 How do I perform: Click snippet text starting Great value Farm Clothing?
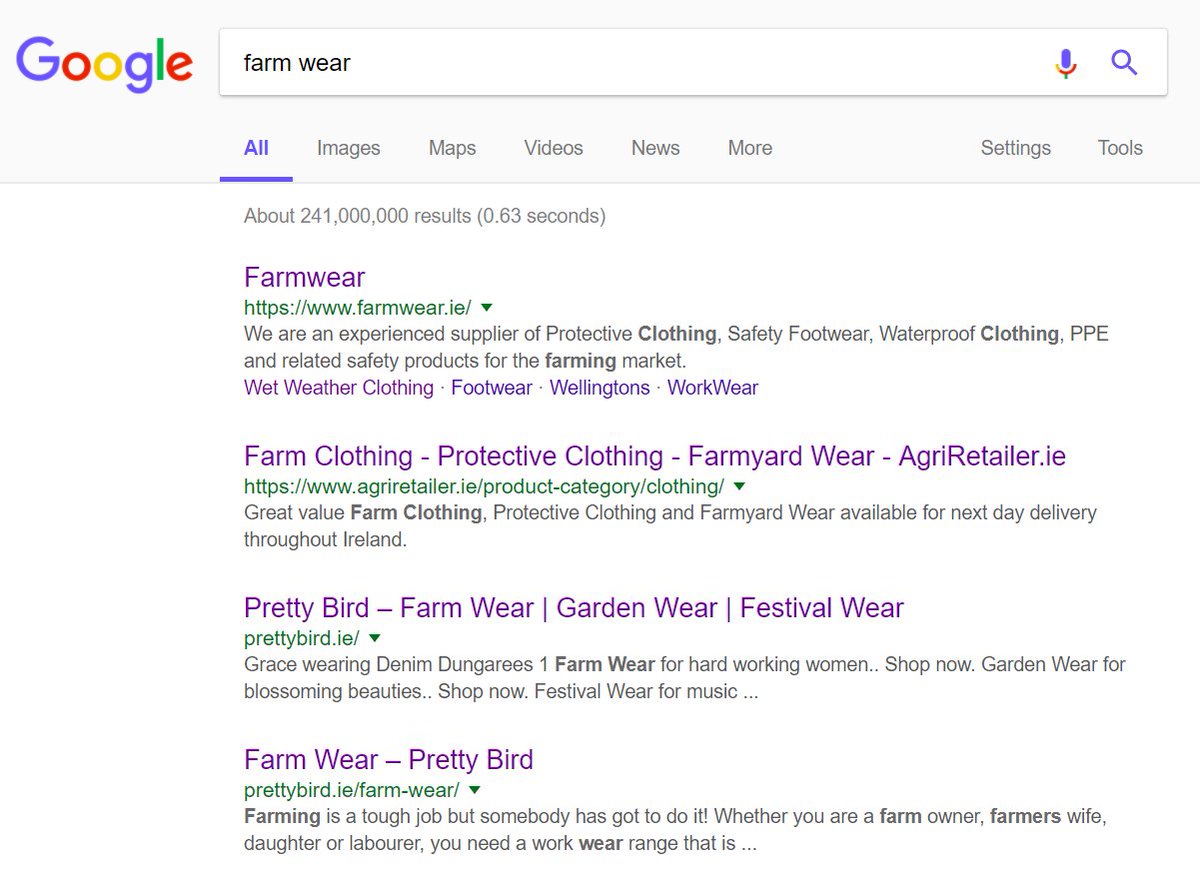pos(670,526)
